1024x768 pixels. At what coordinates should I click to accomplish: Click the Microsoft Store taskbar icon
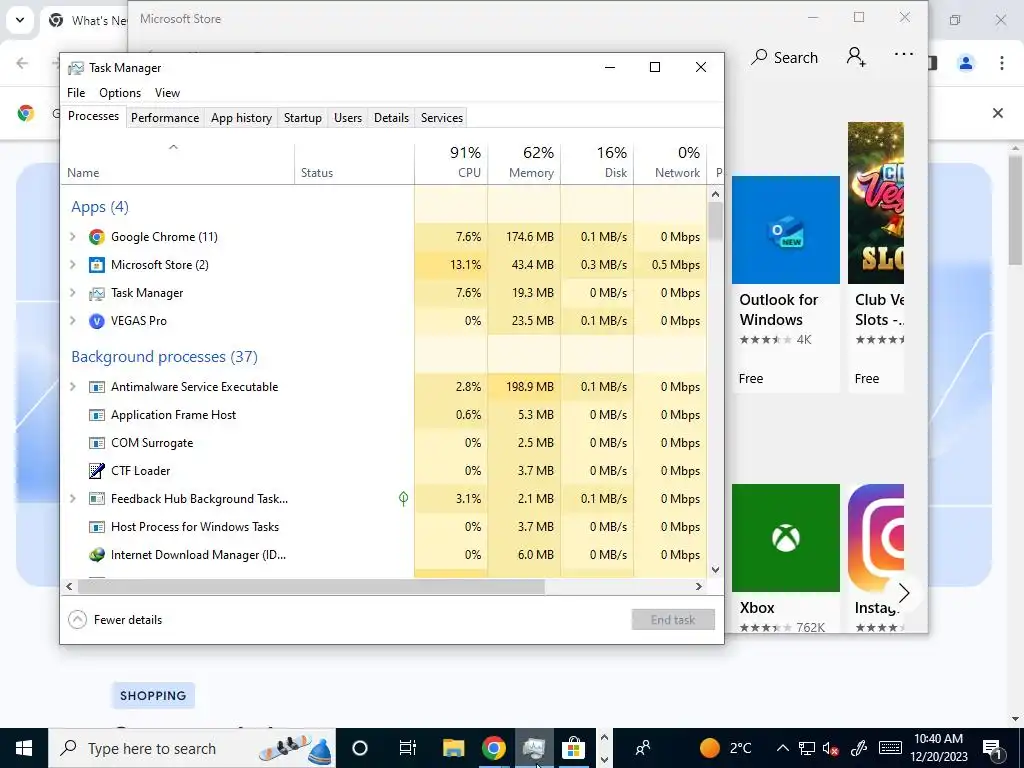point(573,748)
